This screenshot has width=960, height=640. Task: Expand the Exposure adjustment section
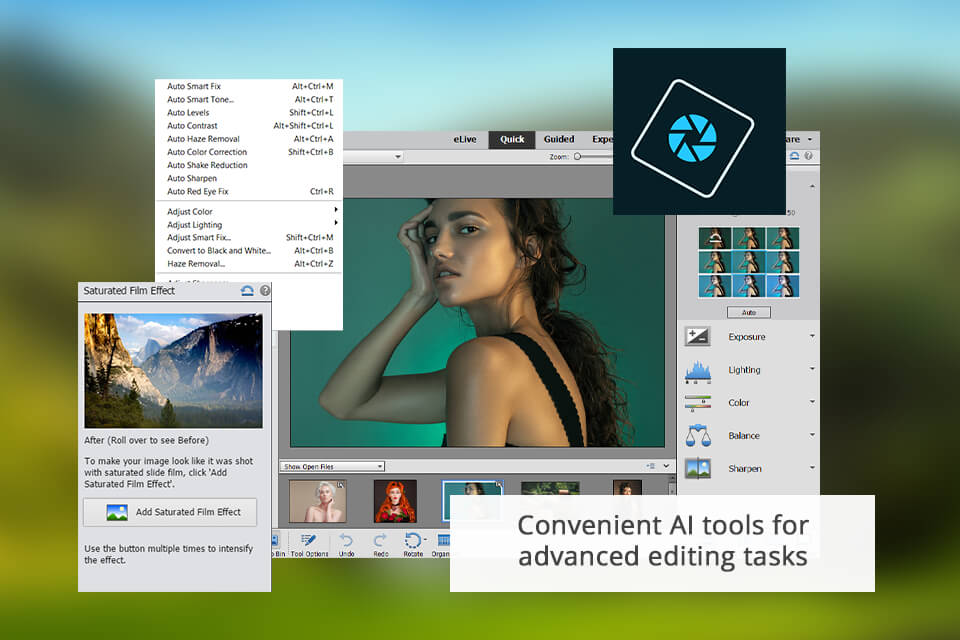tap(812, 336)
